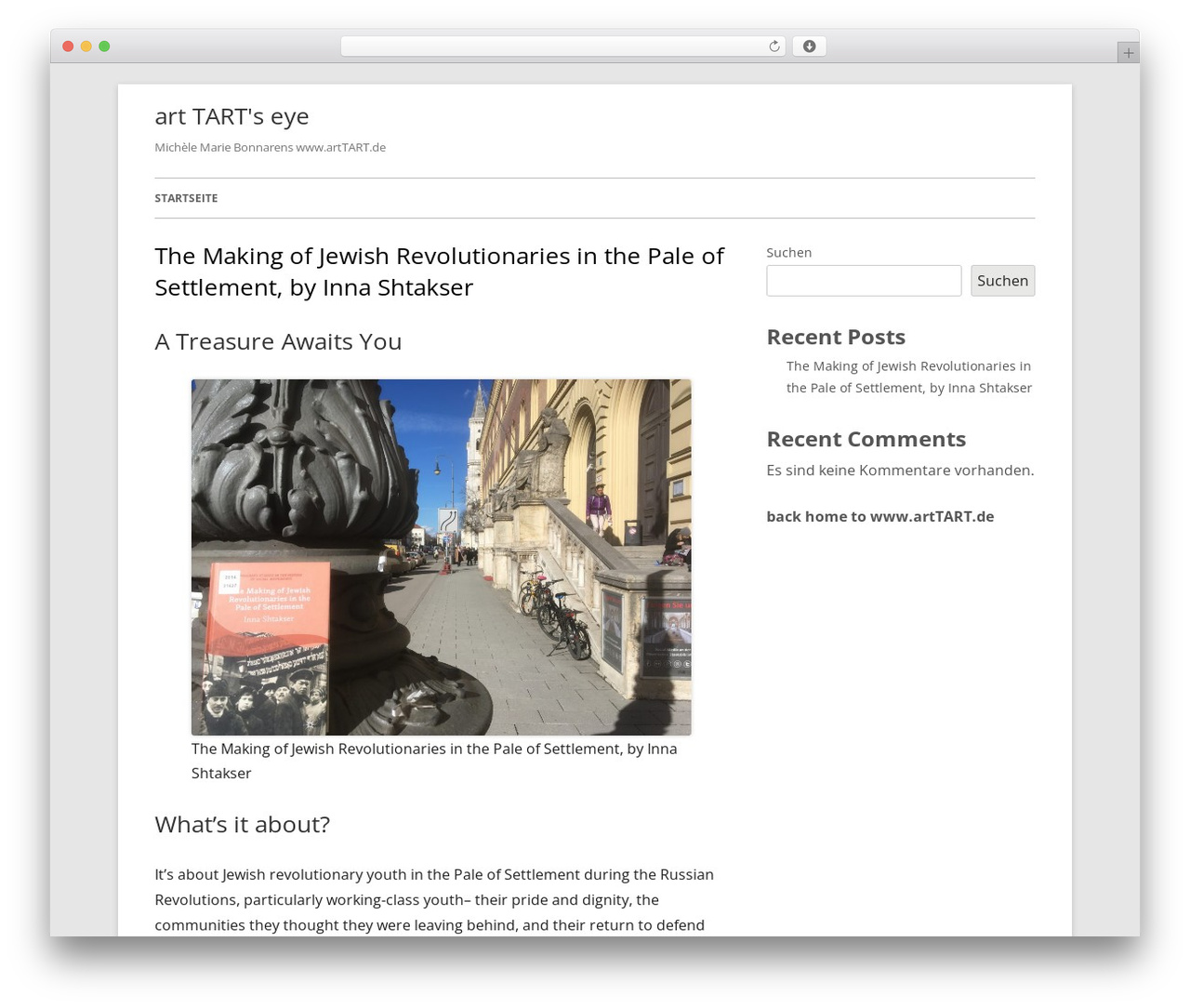Open the recent post about Jewish Revolutionaries
The height and width of the screenshot is (1008, 1190).
[x=908, y=377]
